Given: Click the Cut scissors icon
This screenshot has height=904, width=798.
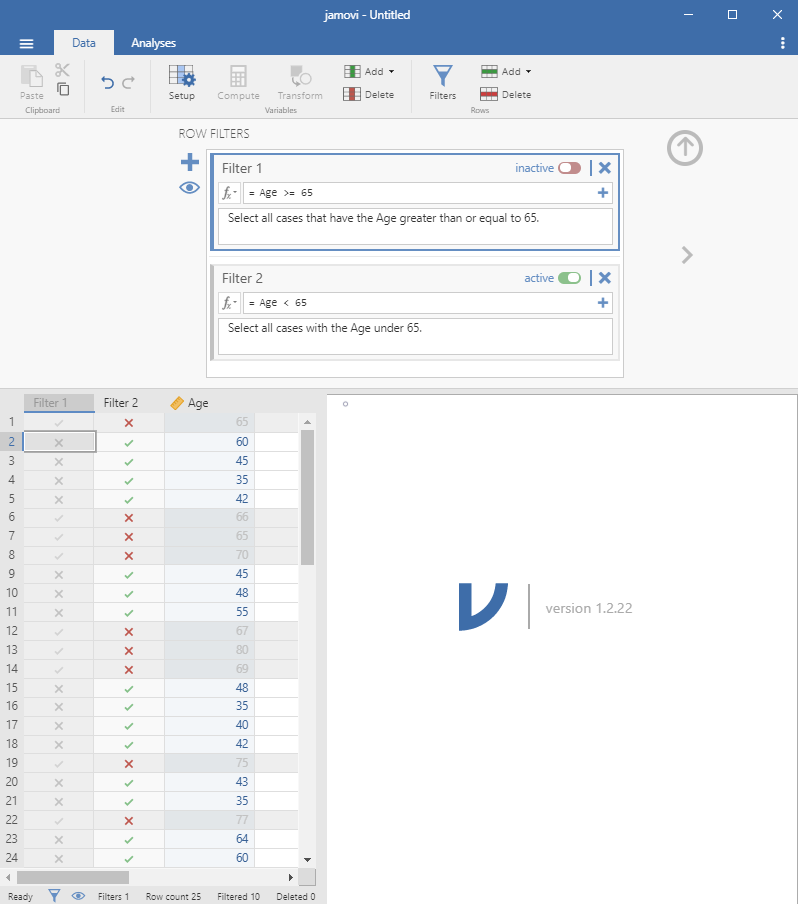Looking at the screenshot, I should point(62,70).
